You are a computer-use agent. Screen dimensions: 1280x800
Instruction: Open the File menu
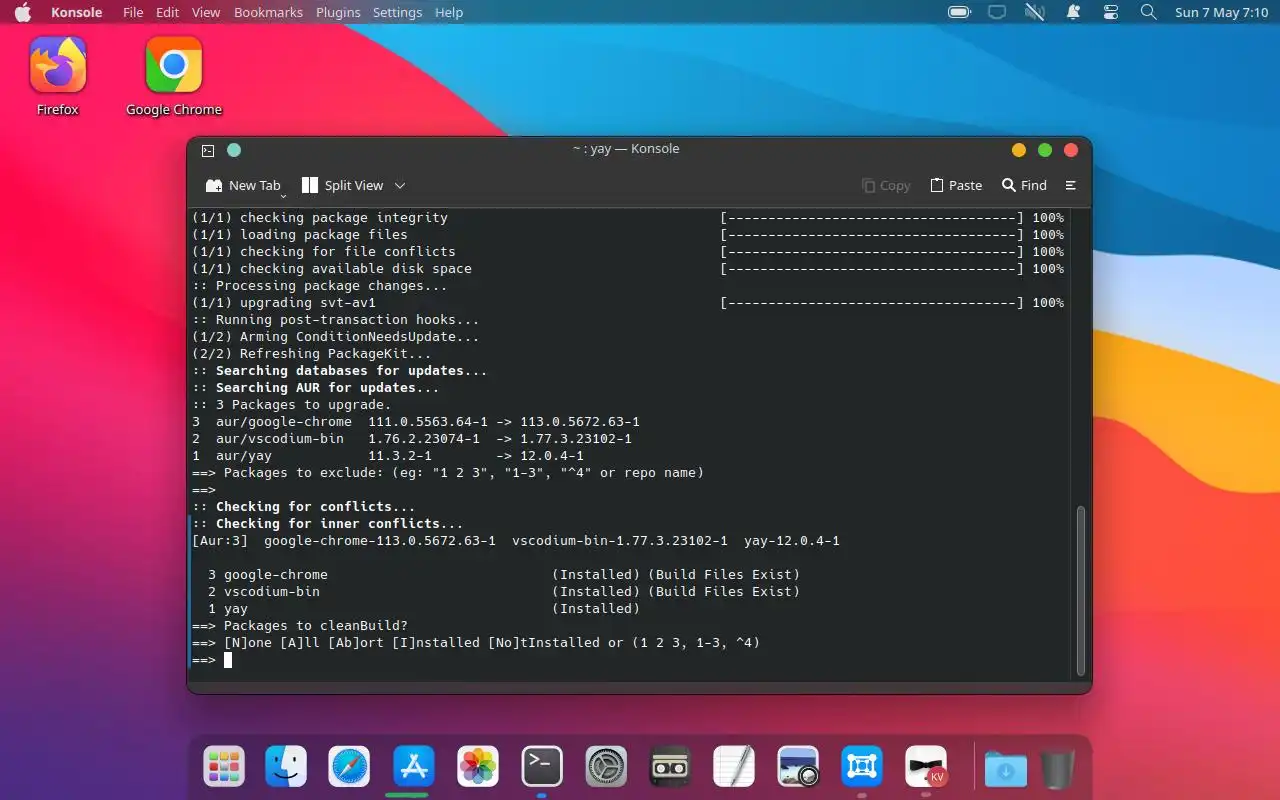[x=133, y=12]
